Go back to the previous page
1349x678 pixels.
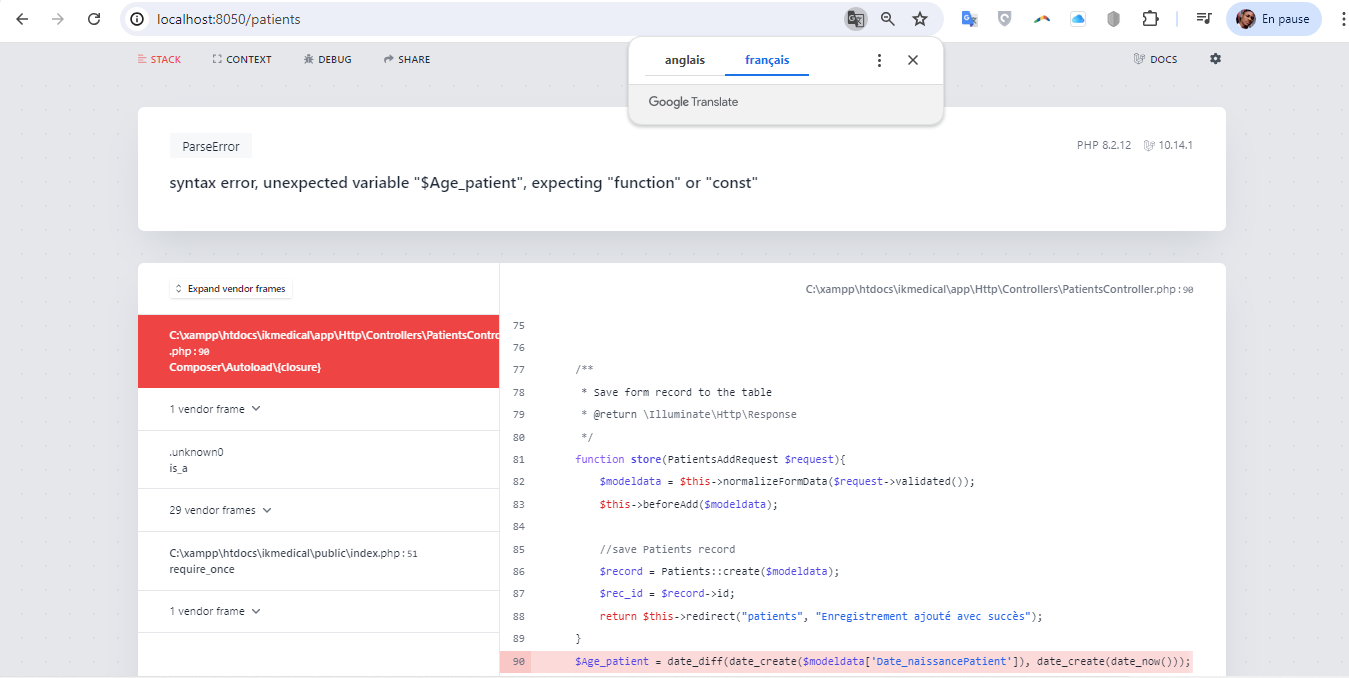(23, 19)
